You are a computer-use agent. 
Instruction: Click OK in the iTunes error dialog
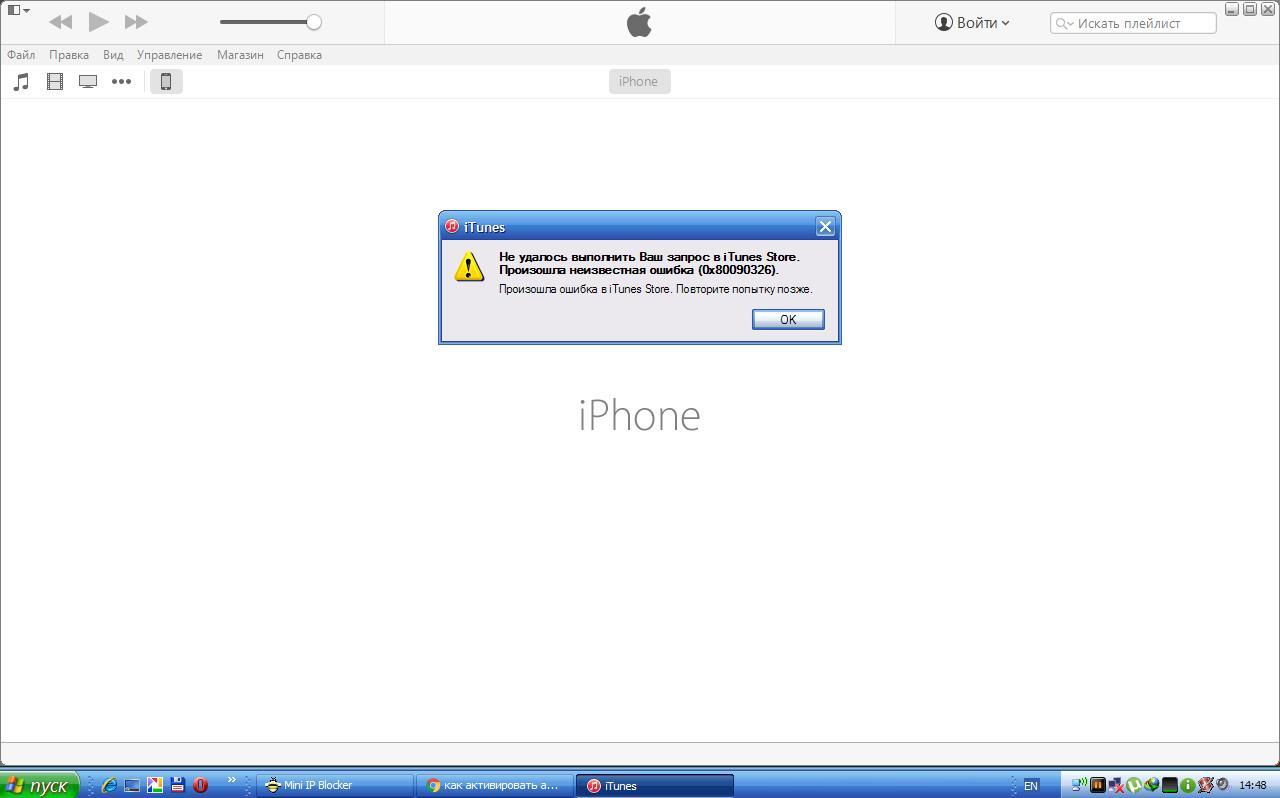[x=788, y=319]
